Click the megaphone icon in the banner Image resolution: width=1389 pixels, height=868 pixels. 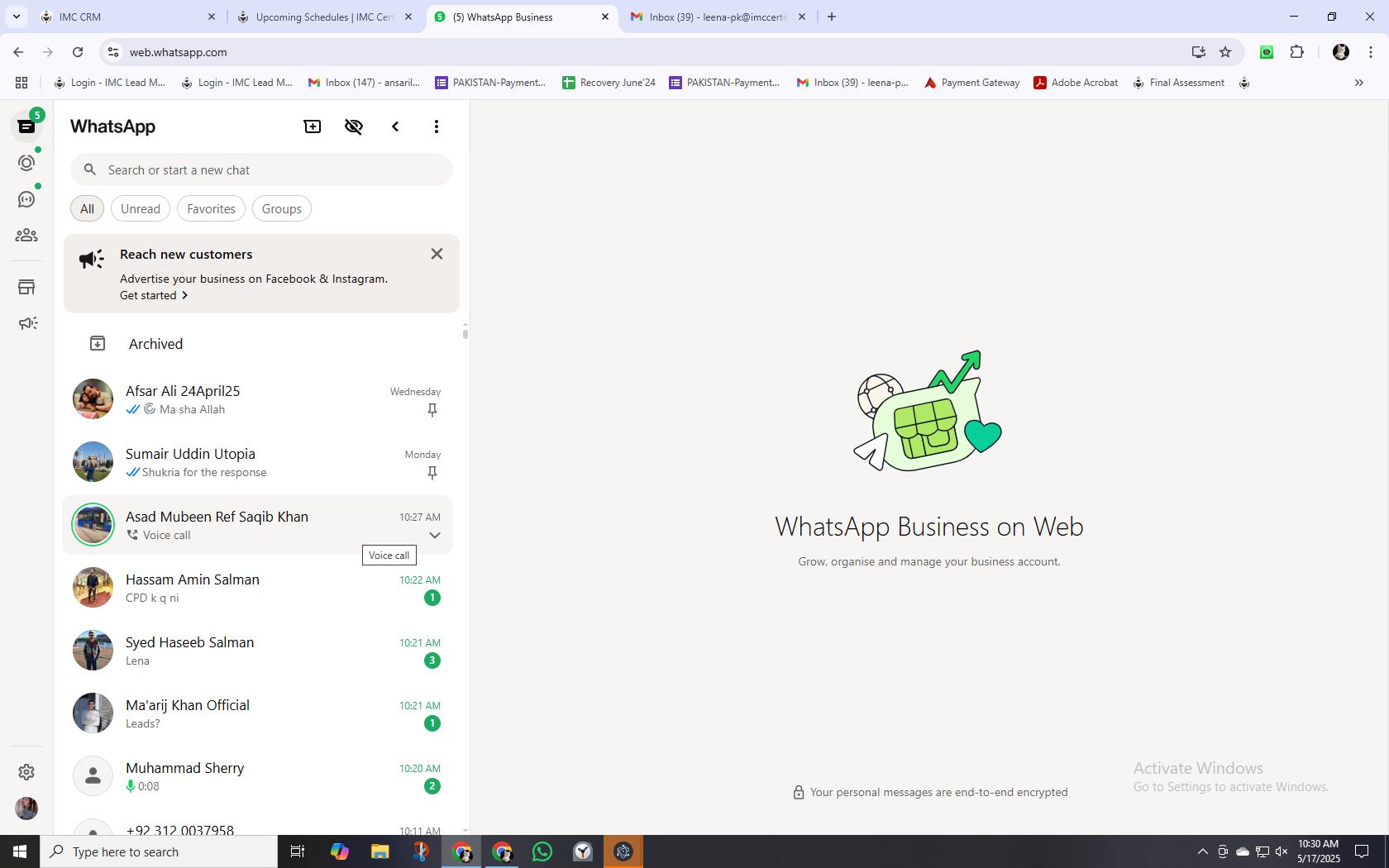click(x=92, y=259)
